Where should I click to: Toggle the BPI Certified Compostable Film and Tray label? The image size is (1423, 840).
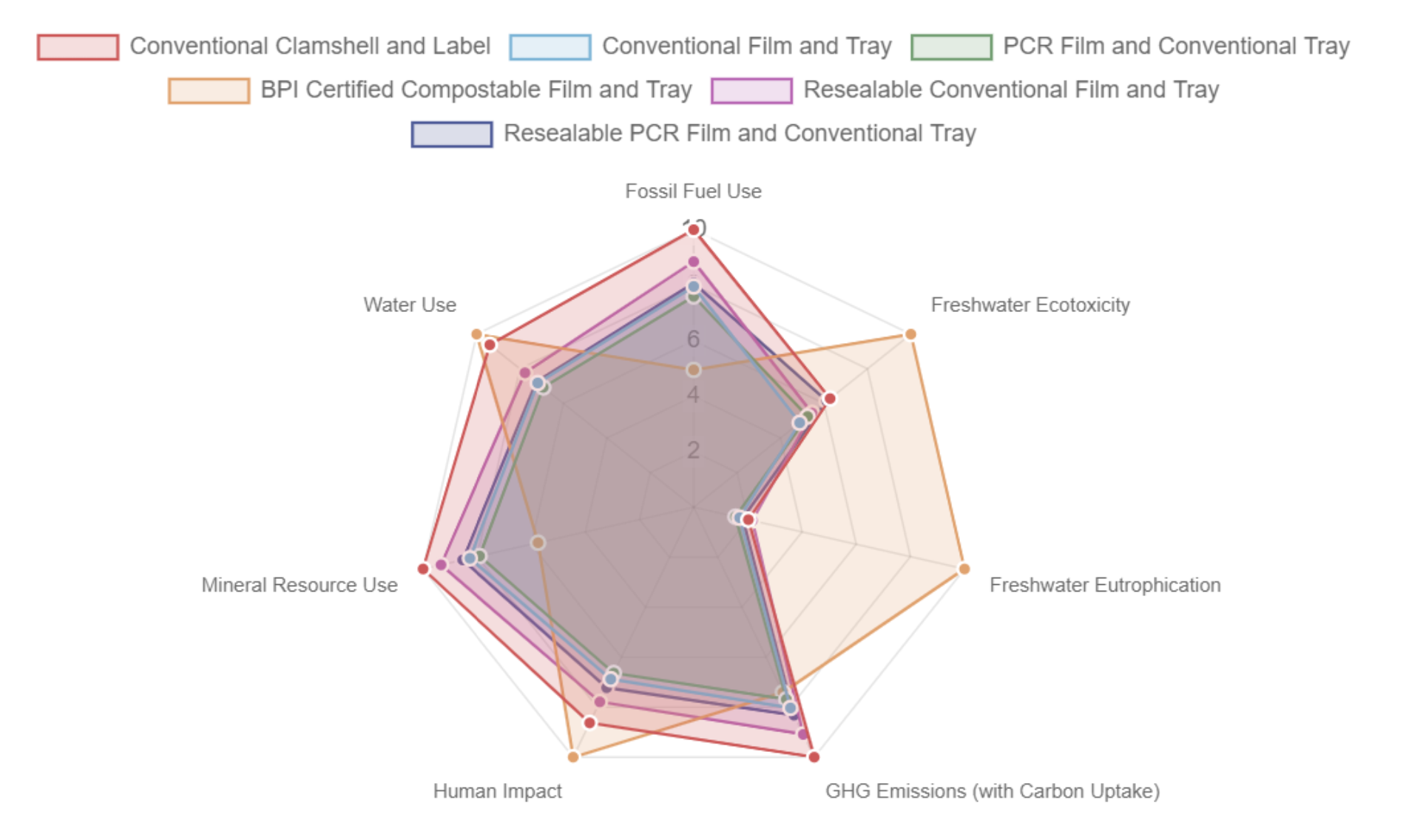(476, 90)
